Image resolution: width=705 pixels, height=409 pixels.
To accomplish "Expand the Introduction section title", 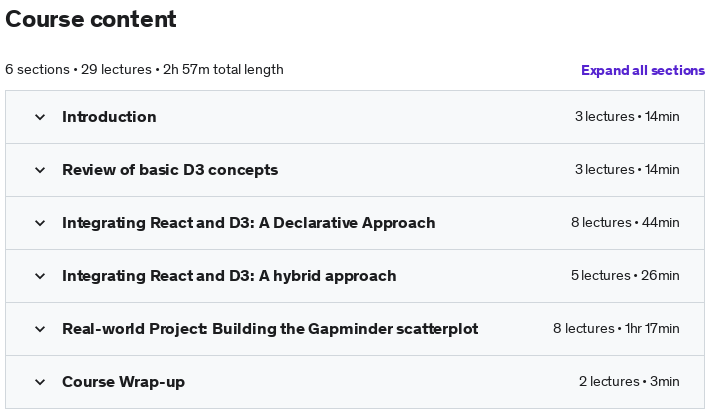I will click(109, 117).
